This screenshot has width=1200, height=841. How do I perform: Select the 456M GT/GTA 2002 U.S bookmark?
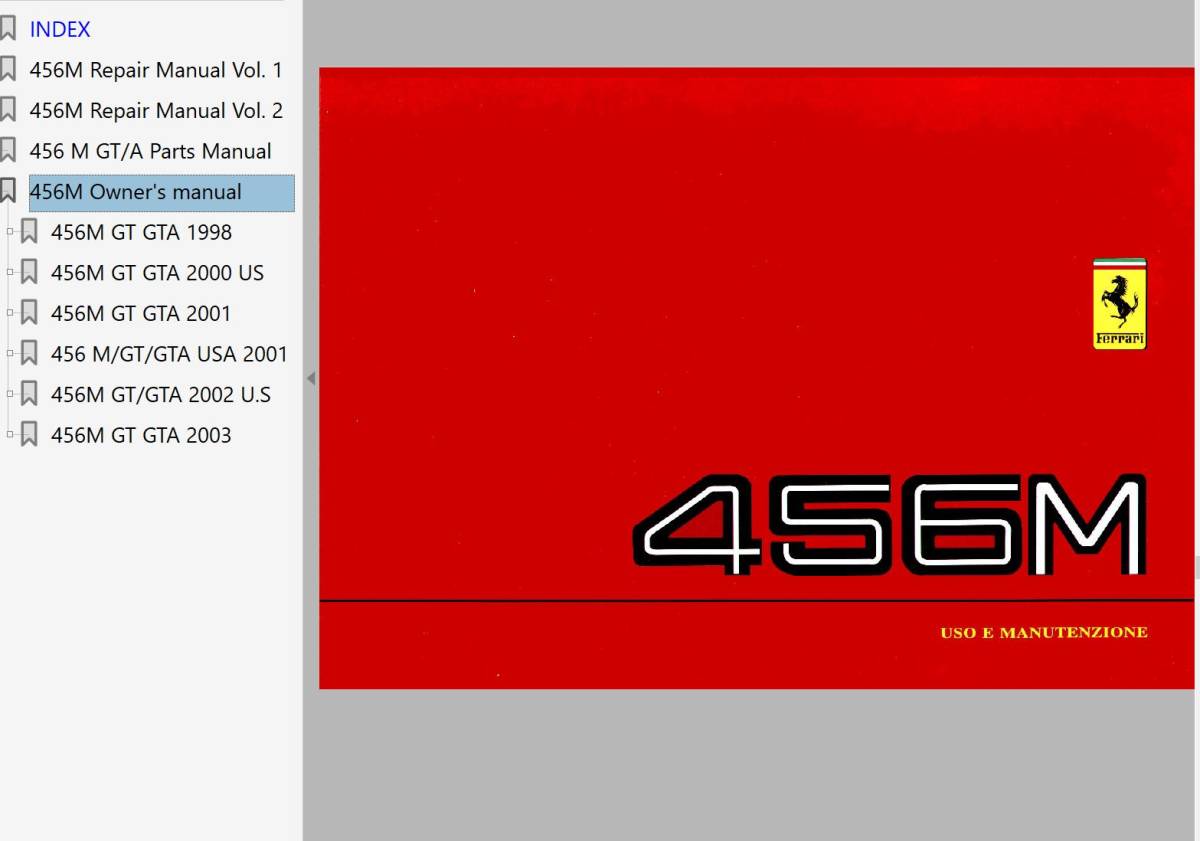tap(161, 394)
